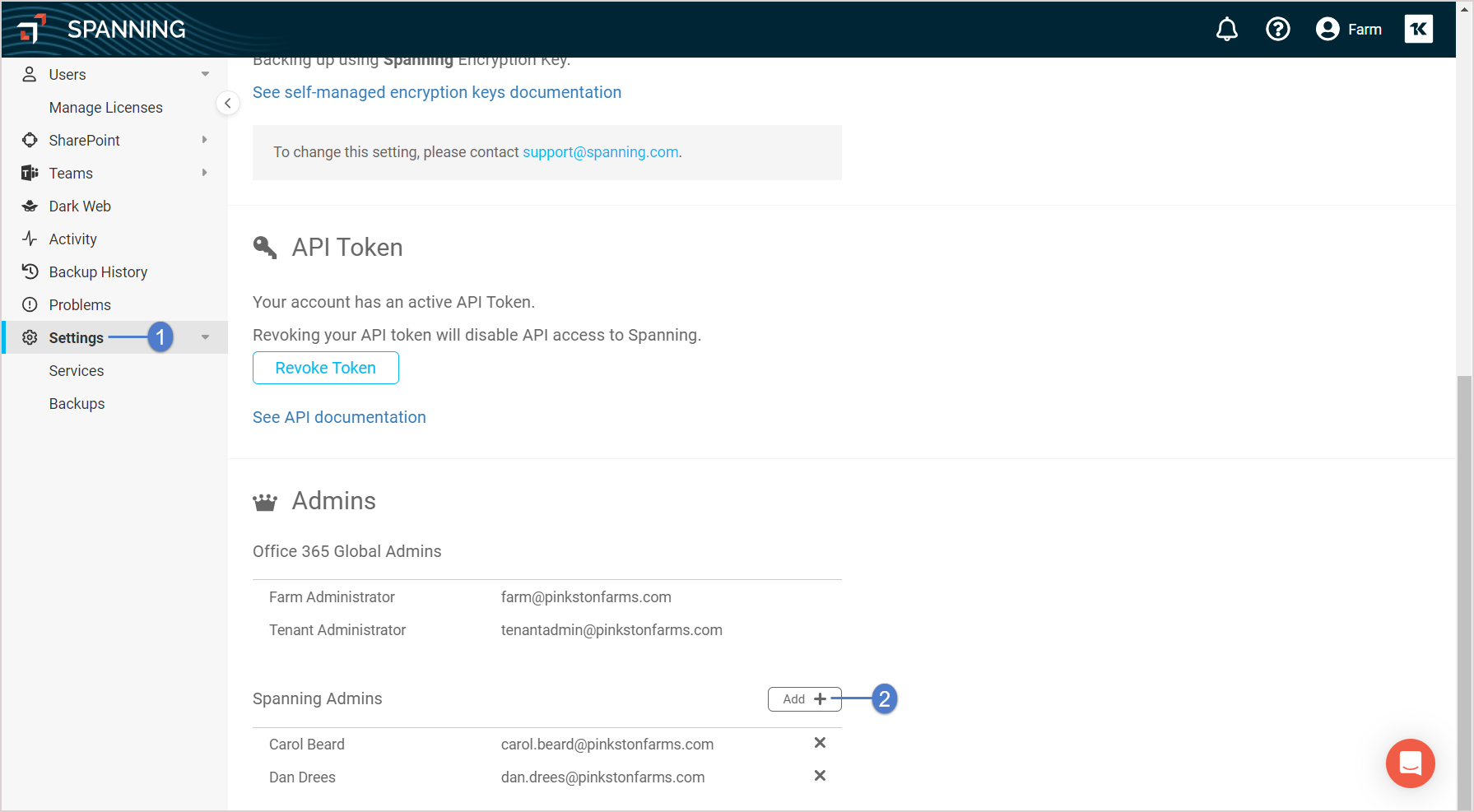1474x812 pixels.
Task: Click the API Token heading
Action: click(347, 248)
